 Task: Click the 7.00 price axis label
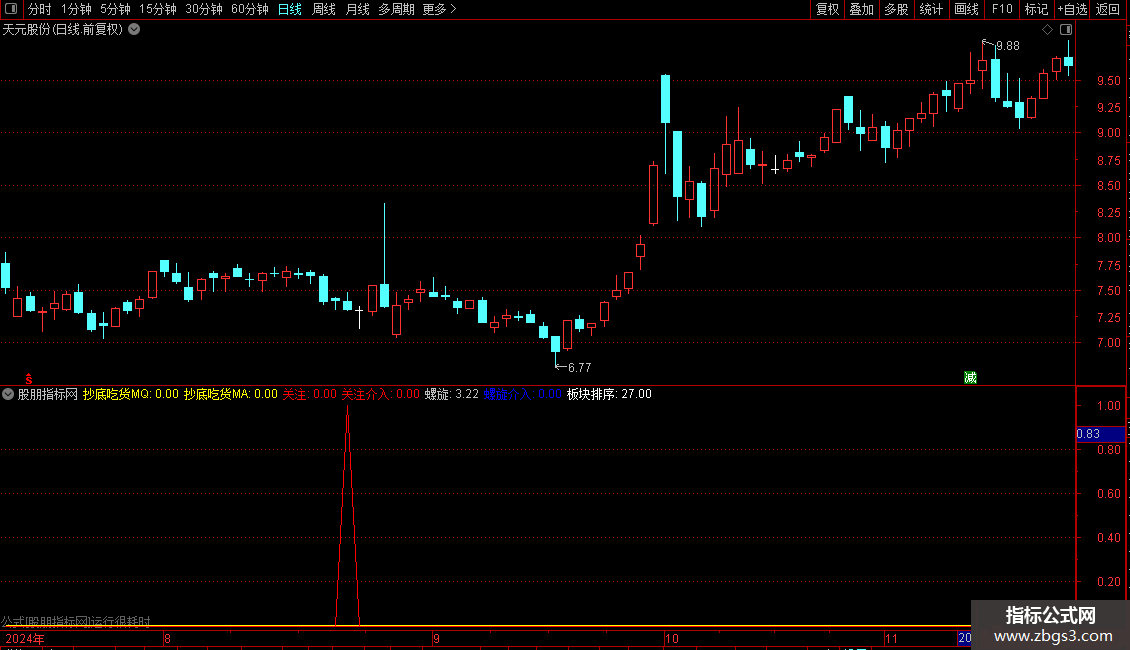(x=1108, y=343)
